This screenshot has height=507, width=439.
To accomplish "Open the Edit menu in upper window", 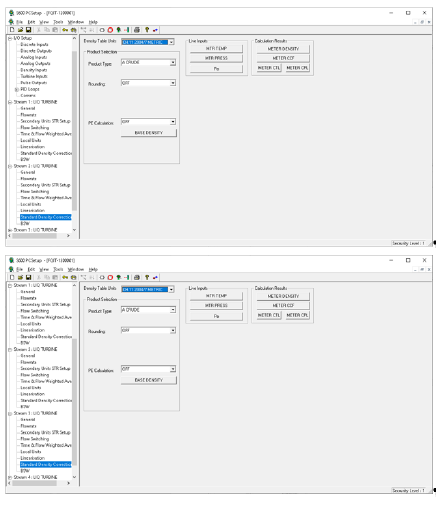I will pos(31,22).
